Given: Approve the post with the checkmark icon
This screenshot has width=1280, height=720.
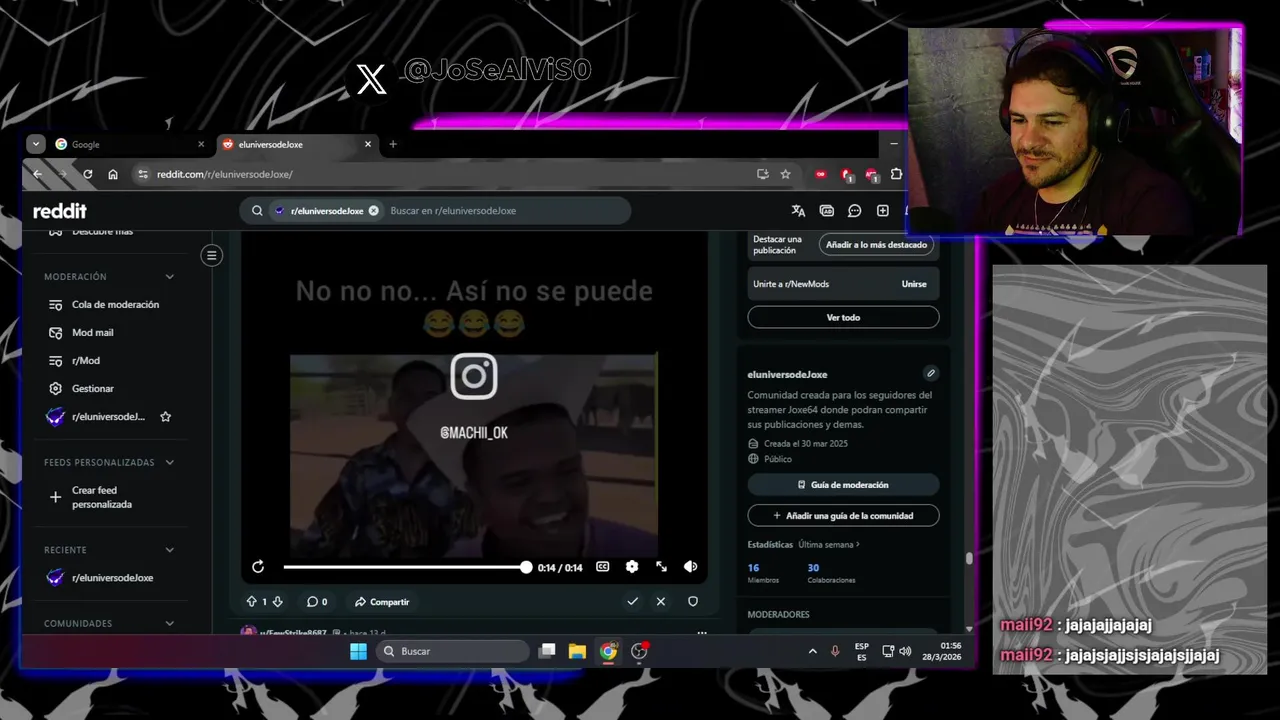Looking at the screenshot, I should (632, 602).
